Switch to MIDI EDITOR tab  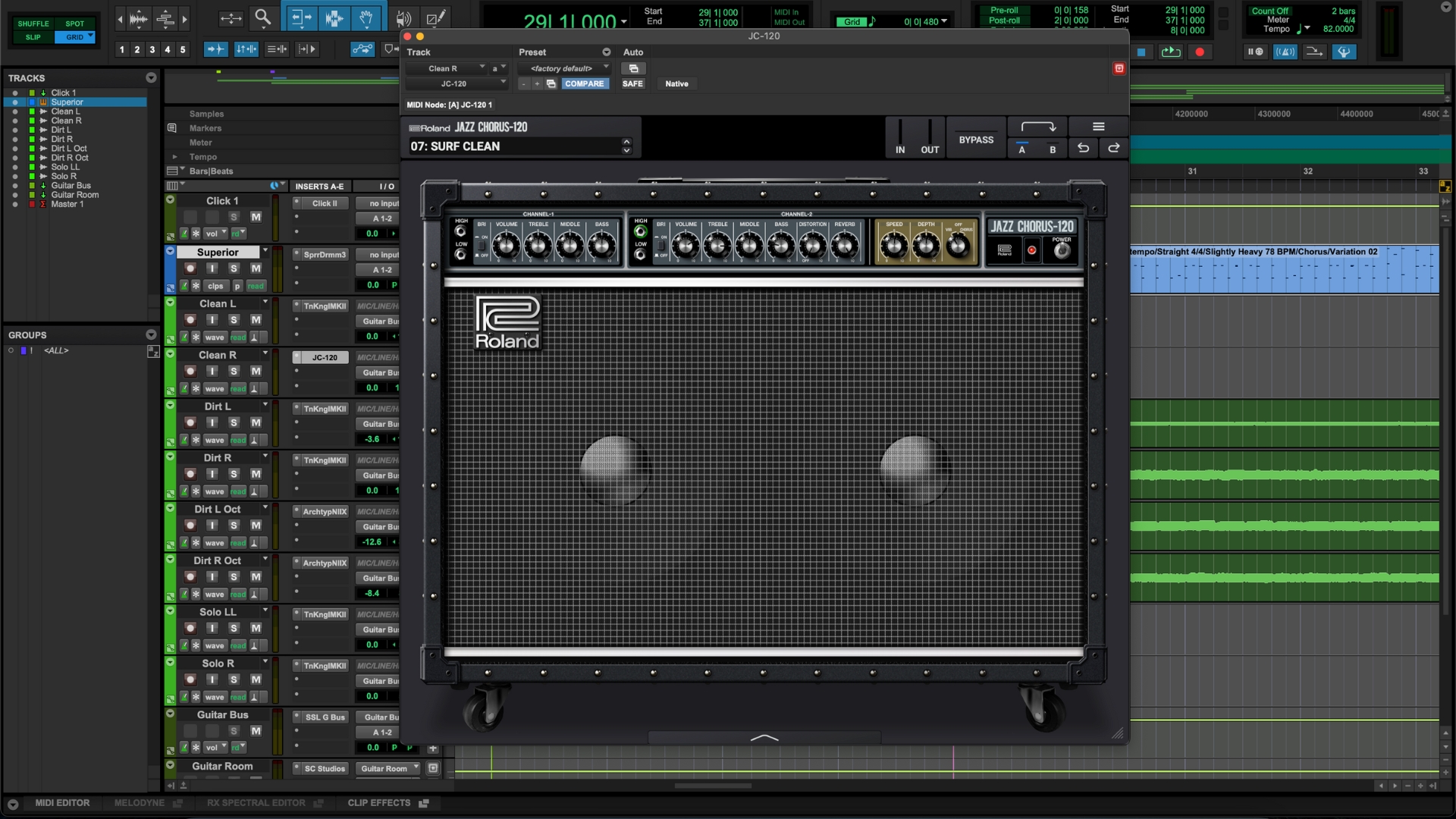tap(62, 802)
